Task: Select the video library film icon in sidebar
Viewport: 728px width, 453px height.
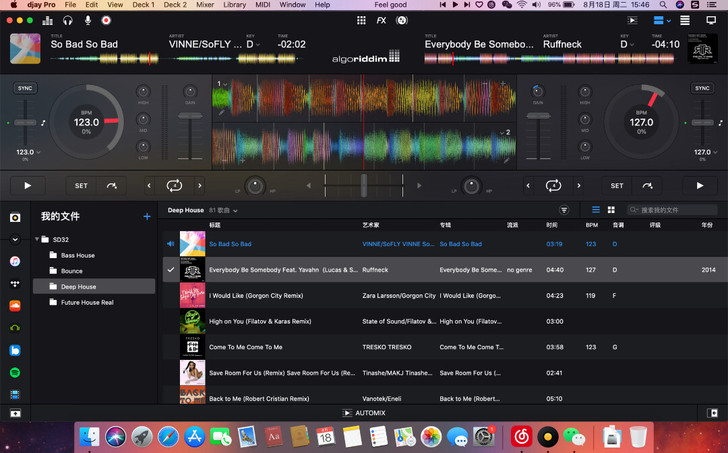Action: point(15,395)
